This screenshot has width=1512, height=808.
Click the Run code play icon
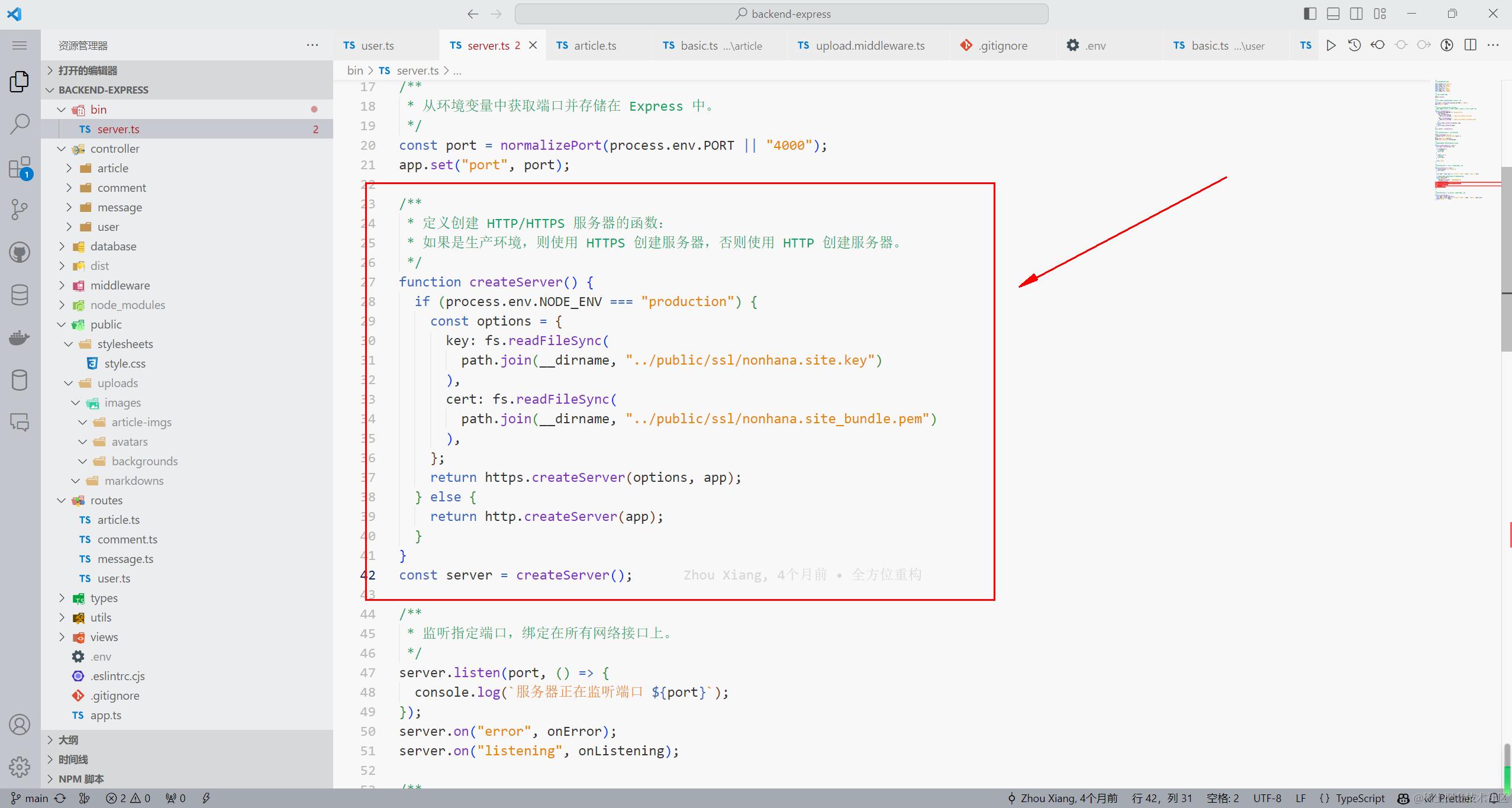[1331, 46]
